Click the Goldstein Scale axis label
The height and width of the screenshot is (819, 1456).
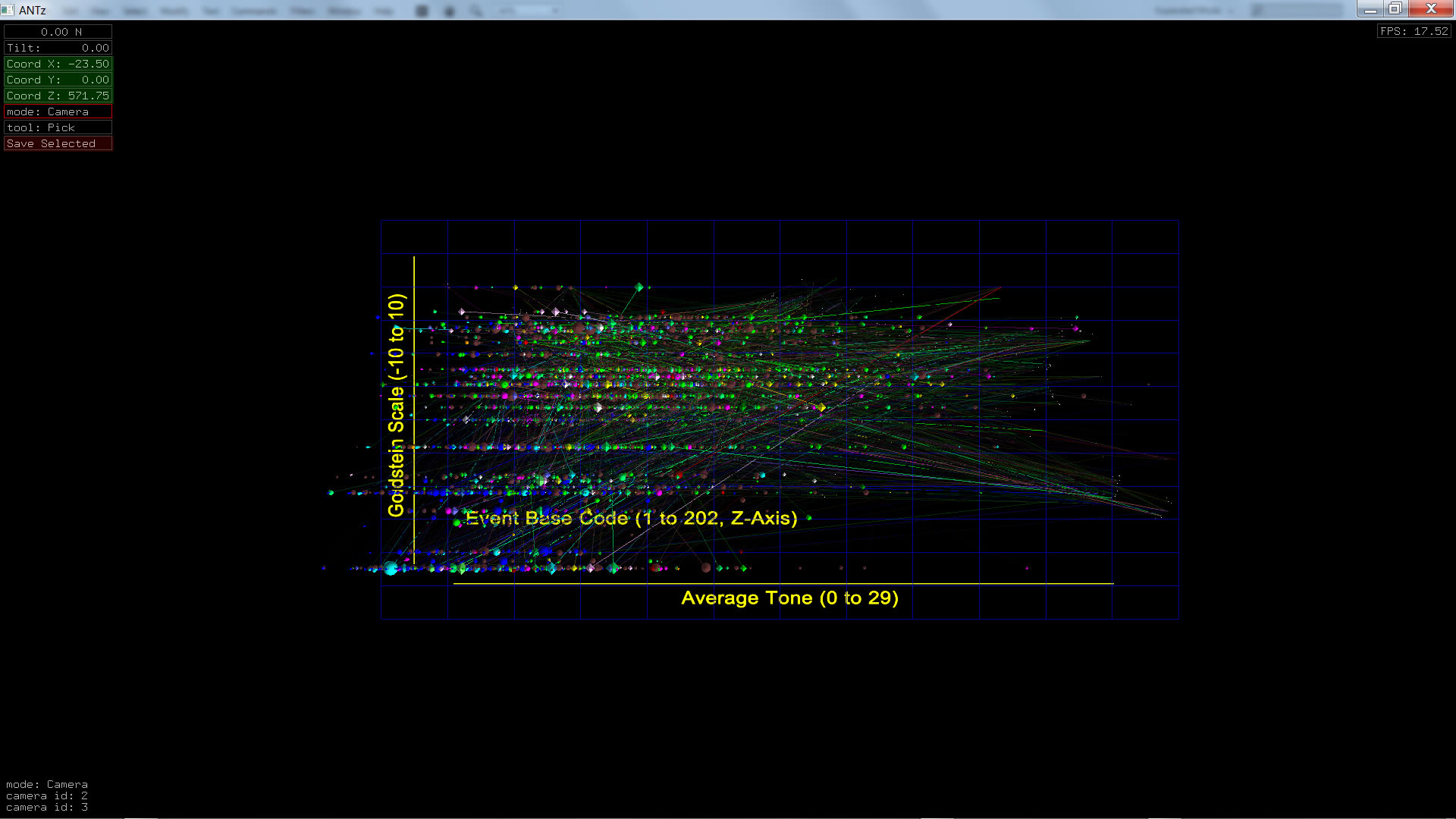[396, 406]
